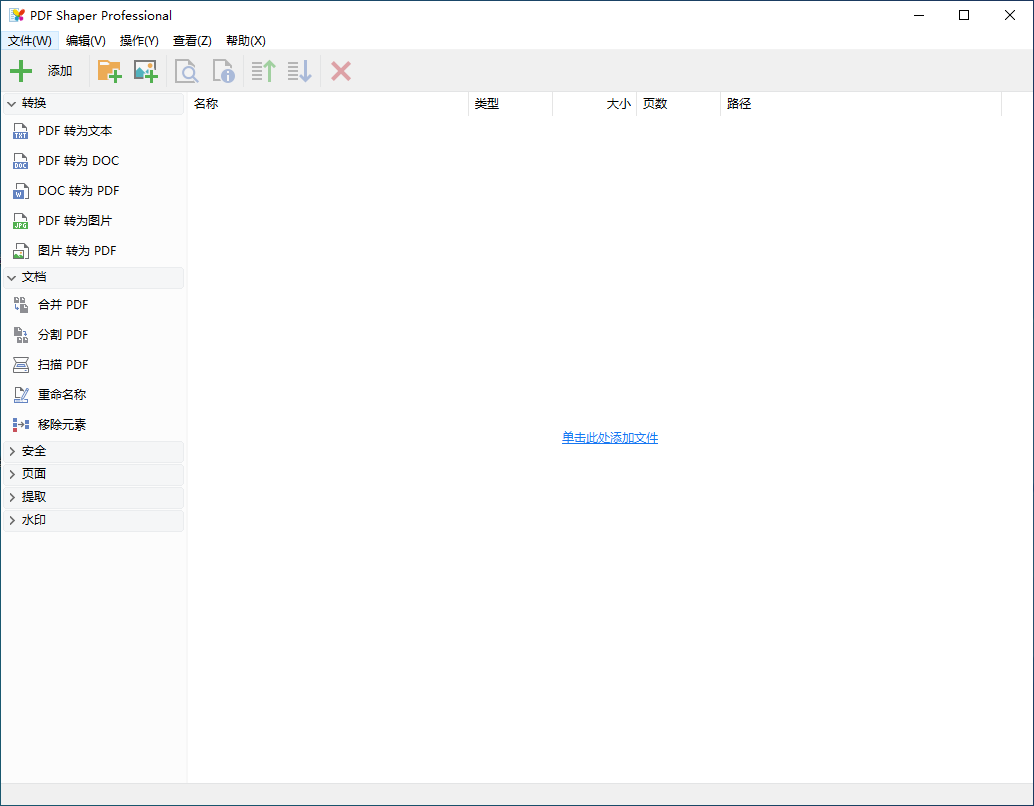Open the 查看(Z) menu
This screenshot has height=806, width=1034.
point(192,41)
